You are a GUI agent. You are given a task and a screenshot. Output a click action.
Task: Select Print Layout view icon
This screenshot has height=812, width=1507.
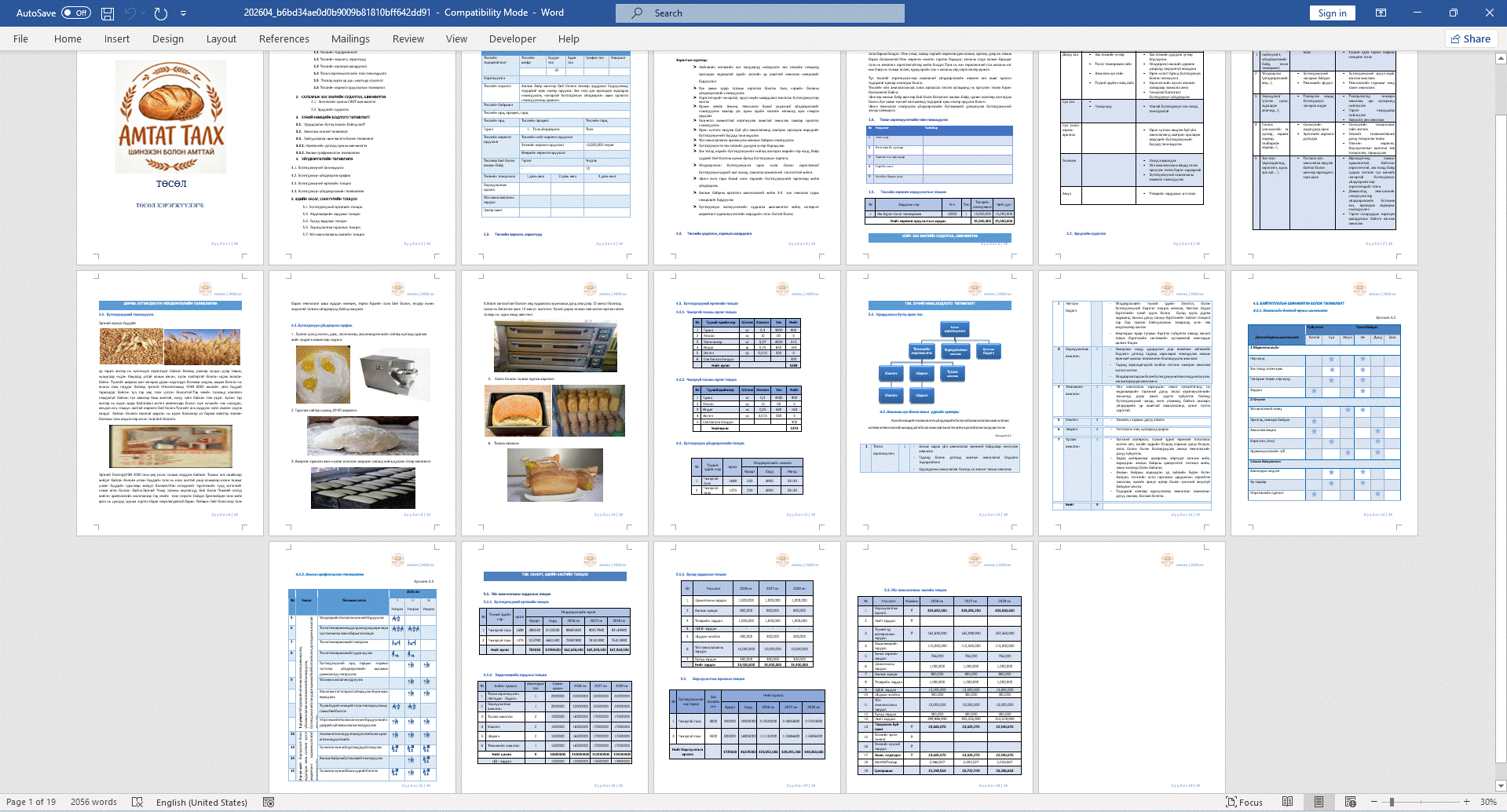click(x=1319, y=802)
